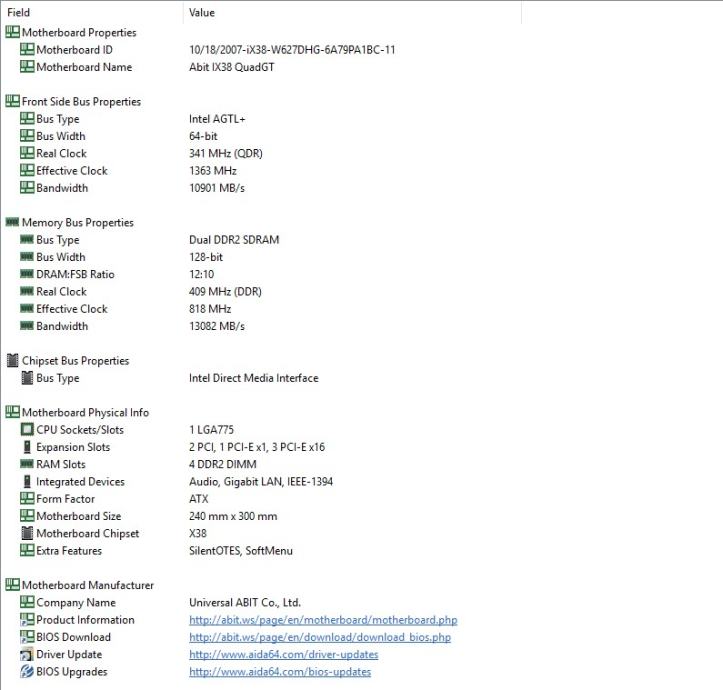Image resolution: width=723 pixels, height=690 pixels.
Task: Select the Motherboard ID value text
Action: point(292,50)
